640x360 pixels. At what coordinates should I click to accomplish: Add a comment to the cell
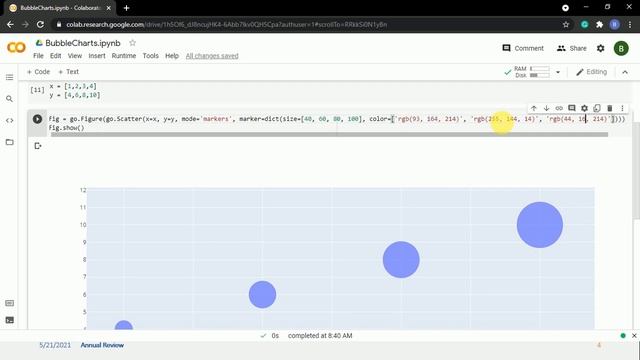(x=571, y=108)
